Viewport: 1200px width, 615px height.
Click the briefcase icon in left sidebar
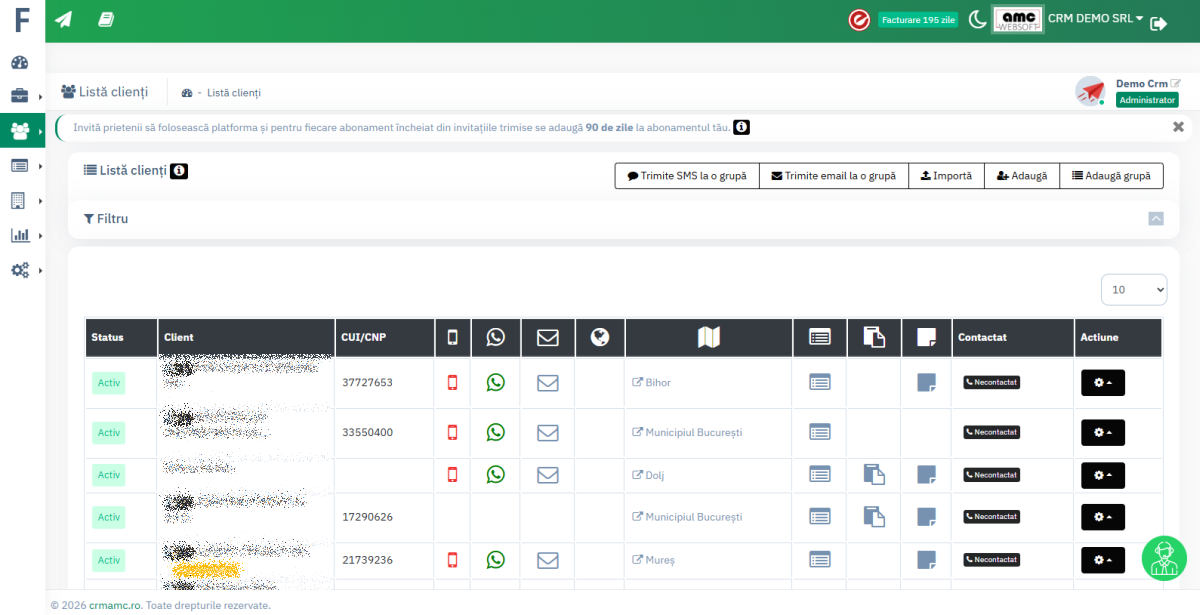20,96
